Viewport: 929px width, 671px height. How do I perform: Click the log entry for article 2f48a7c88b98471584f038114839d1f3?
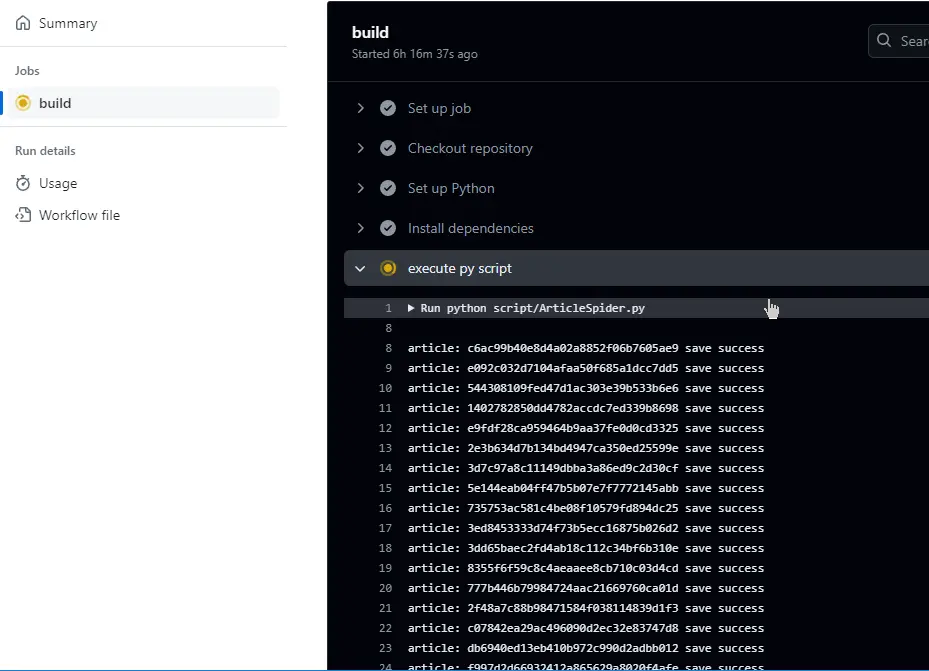[x=586, y=608]
